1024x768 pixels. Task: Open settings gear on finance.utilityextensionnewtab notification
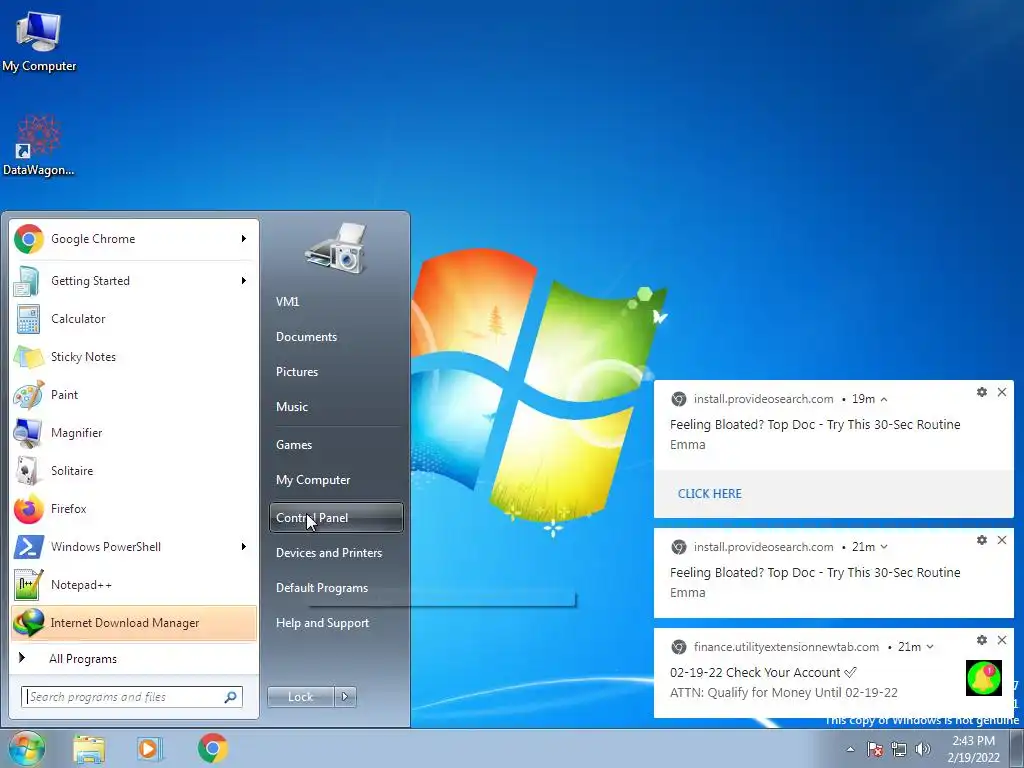[x=982, y=640]
